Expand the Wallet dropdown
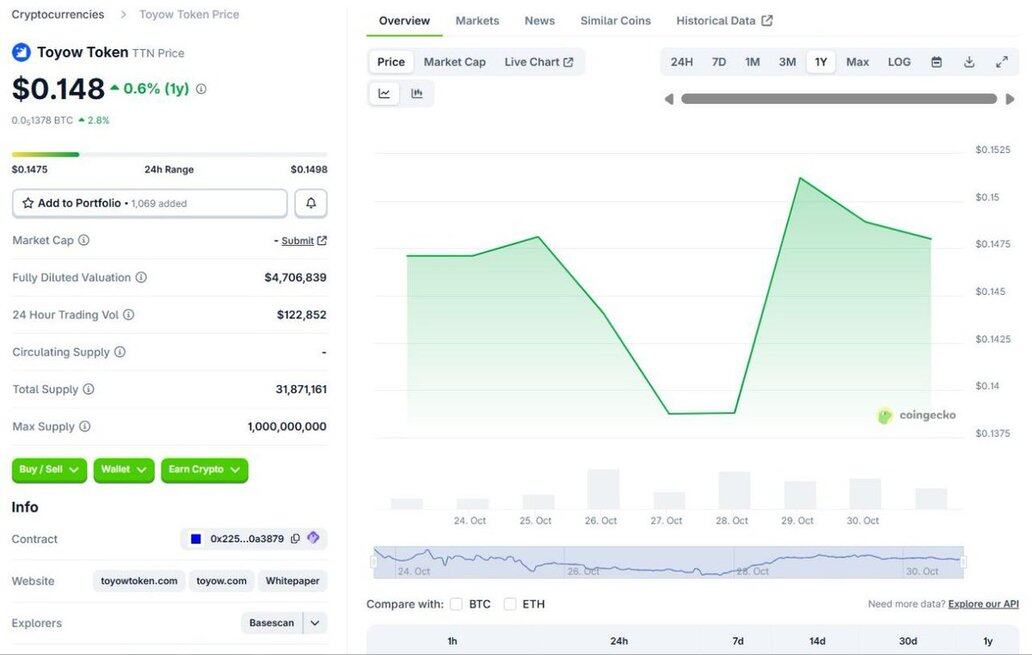Viewport: 1032px width, 655px height. coord(124,470)
